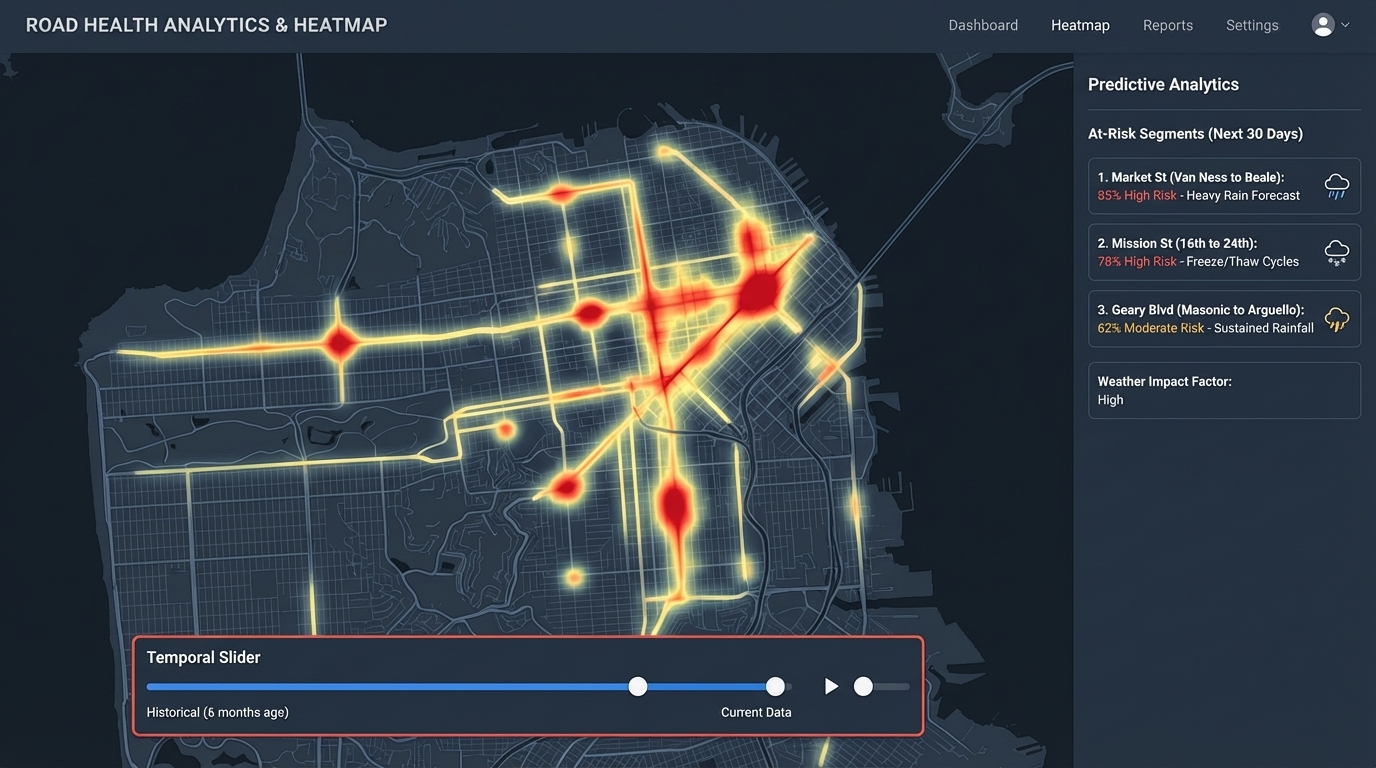Click the Current Data slider handle
1376x768 pixels.
point(775,686)
